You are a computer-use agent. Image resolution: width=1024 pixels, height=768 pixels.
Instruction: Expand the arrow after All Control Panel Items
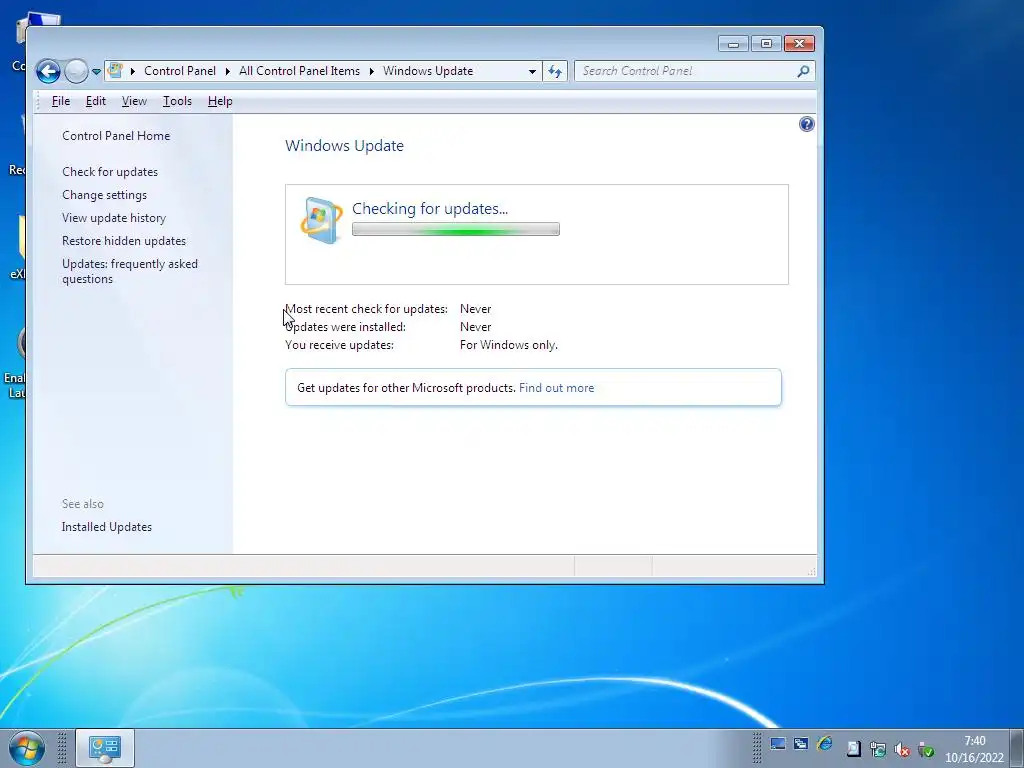click(x=372, y=71)
